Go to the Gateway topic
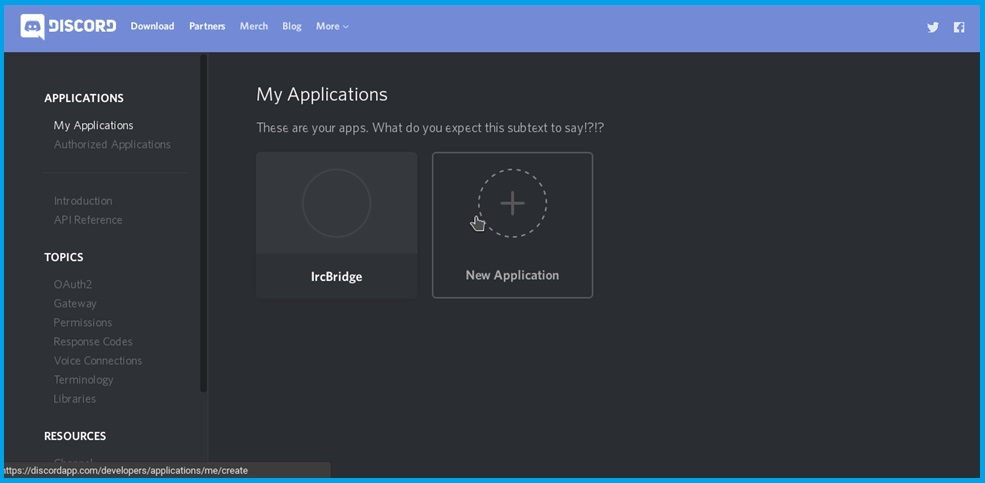Viewport: 985px width, 483px height. 75,303
